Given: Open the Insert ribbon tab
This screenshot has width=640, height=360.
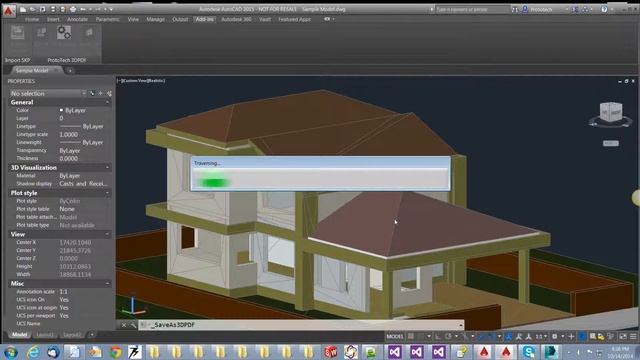Looking at the screenshot, I should click(53, 19).
